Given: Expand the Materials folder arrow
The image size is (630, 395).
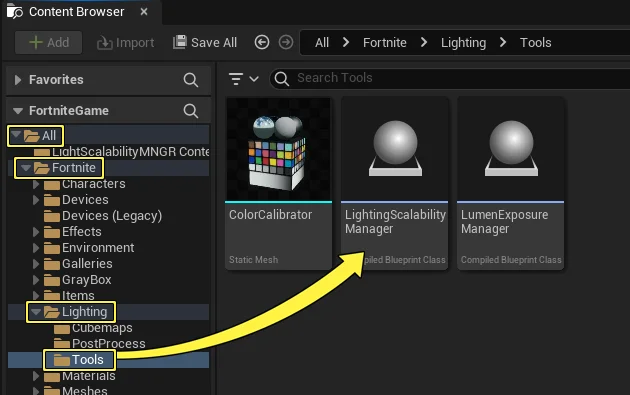Looking at the screenshot, I should pyautogui.click(x=36, y=376).
